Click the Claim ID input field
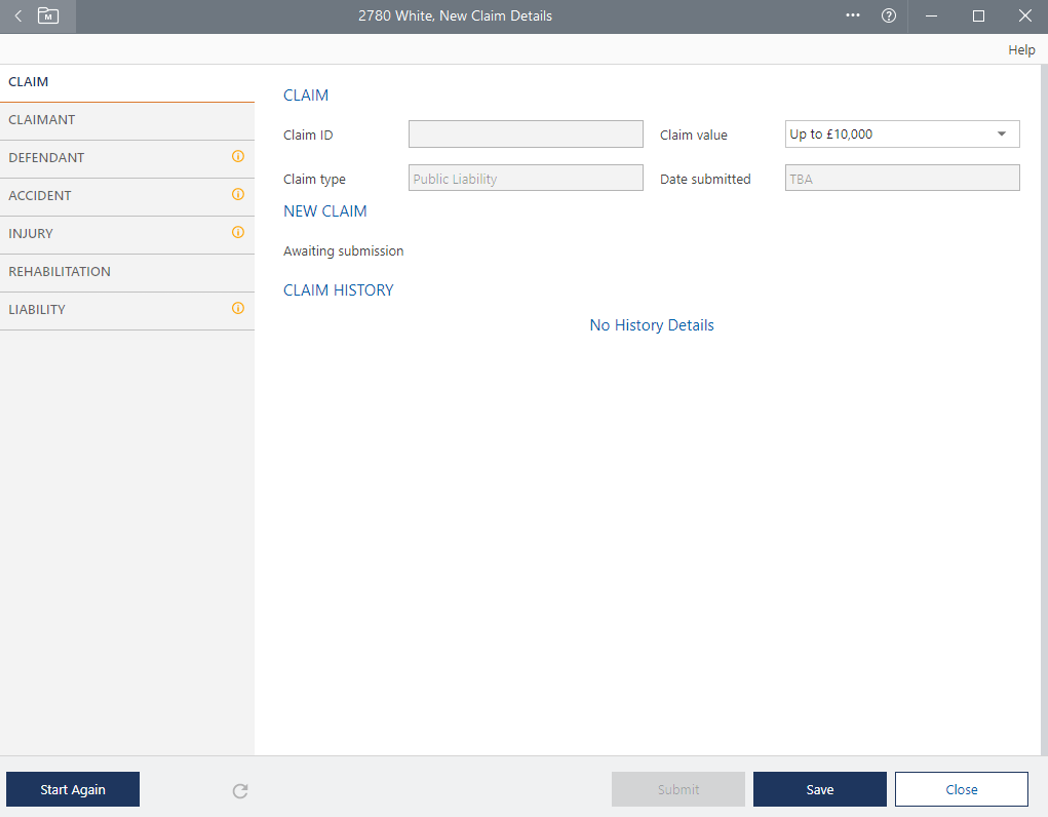The width and height of the screenshot is (1048, 817). tap(525, 134)
